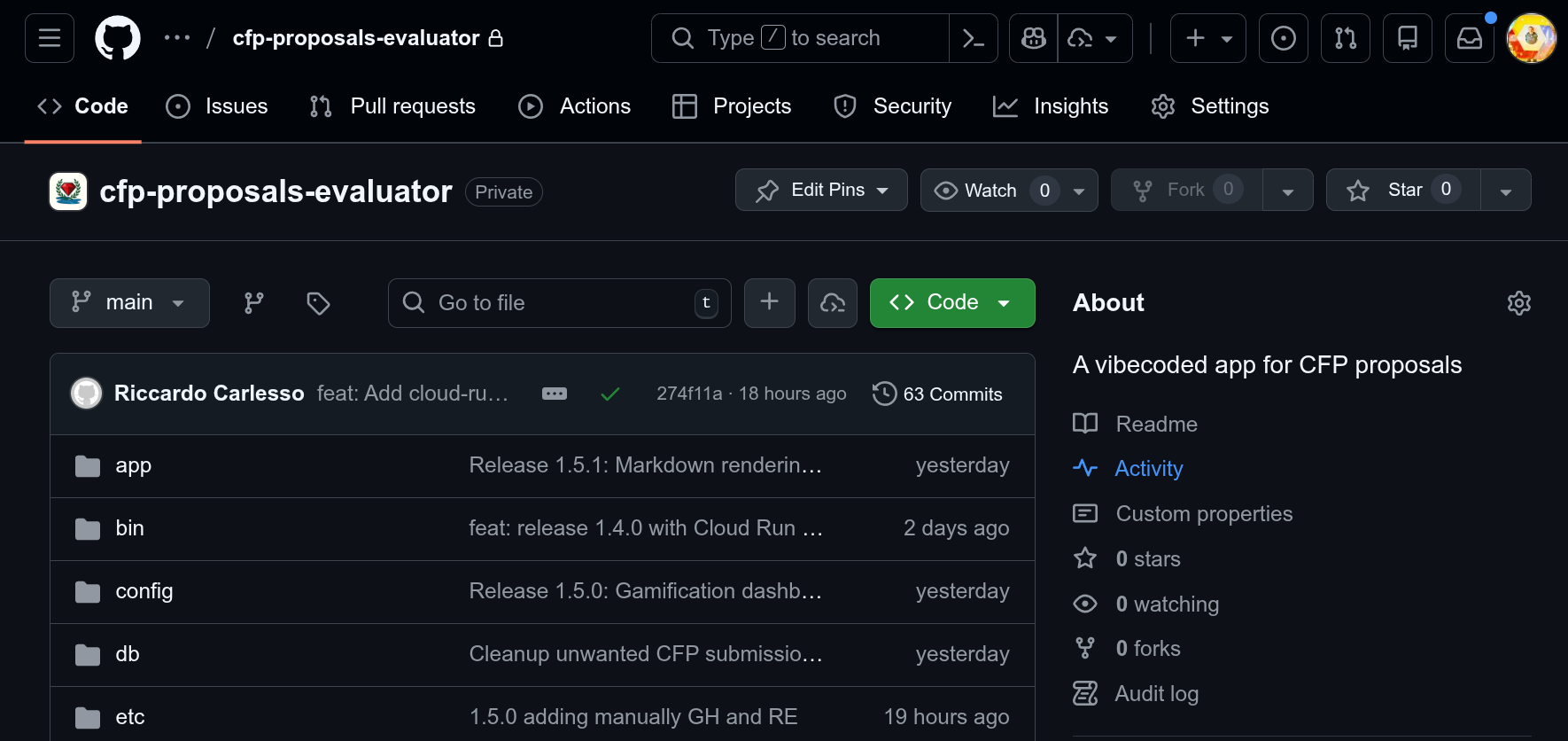Click the Watch button
This screenshot has height=741, width=1568.
[x=990, y=190]
